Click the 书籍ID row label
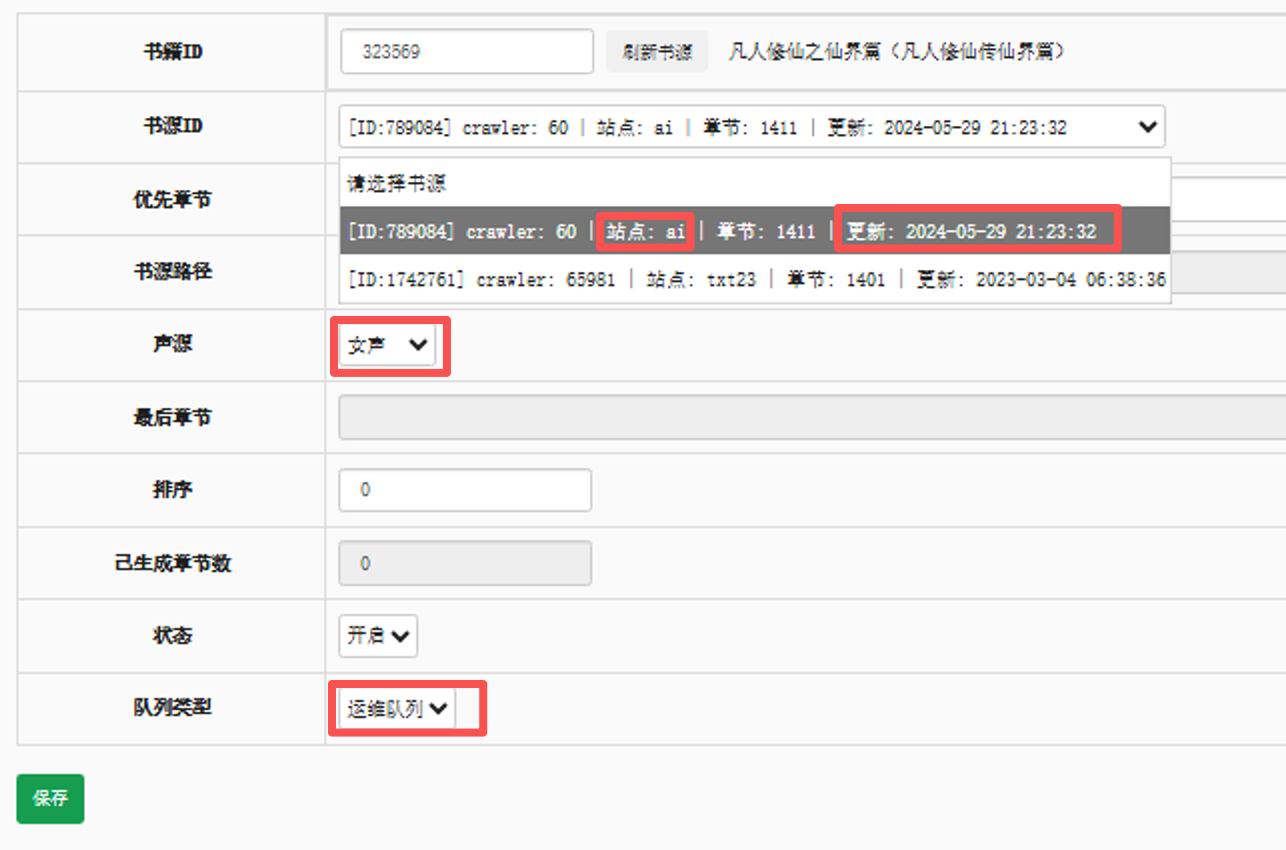Viewport: 1286px width, 850px height. [x=172, y=52]
